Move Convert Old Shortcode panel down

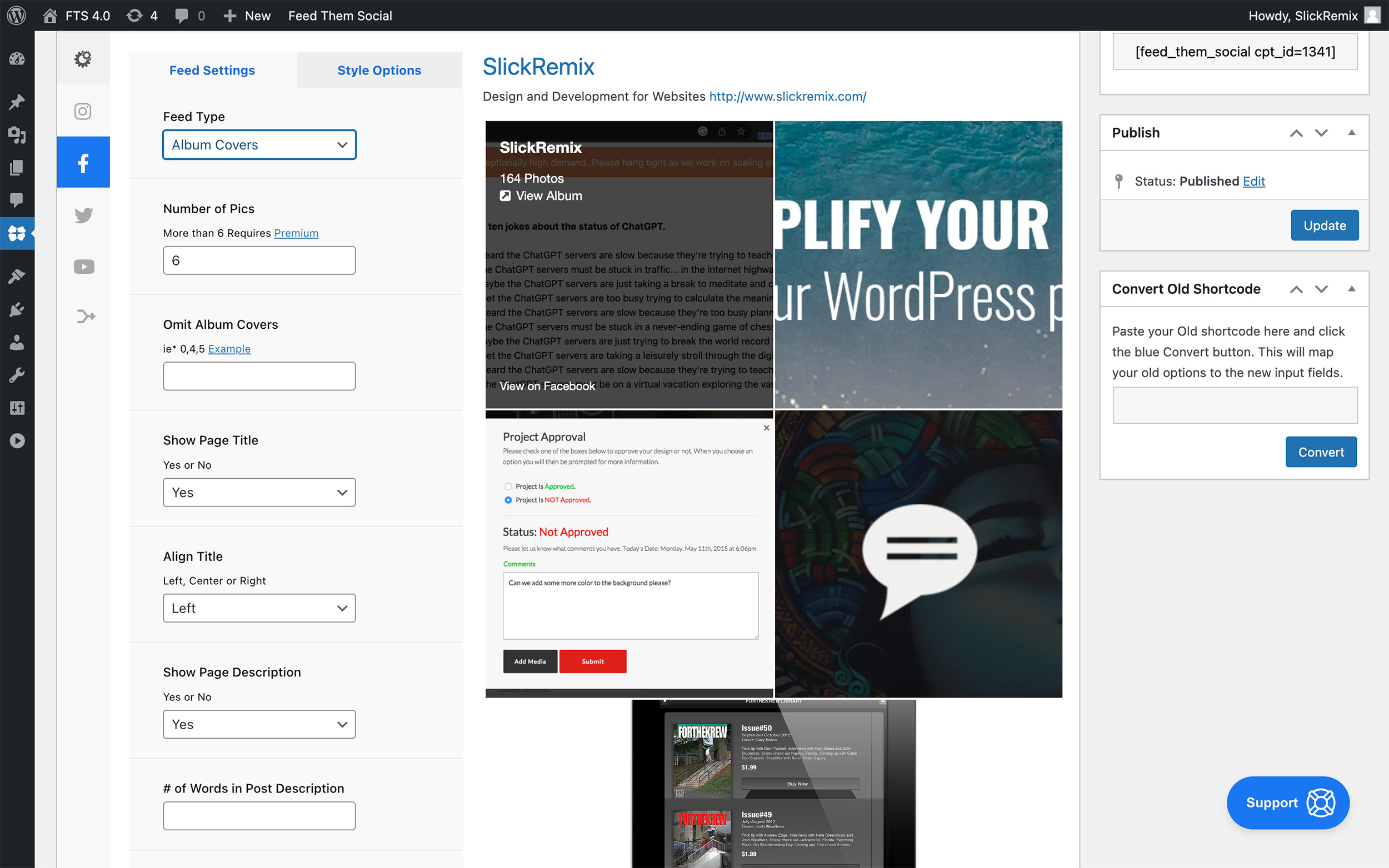click(1321, 289)
